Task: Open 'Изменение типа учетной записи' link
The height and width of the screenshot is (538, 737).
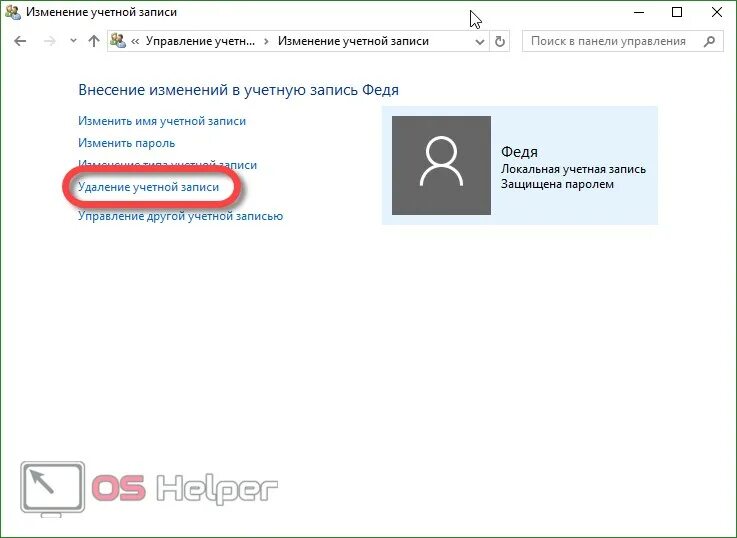Action: tap(167, 165)
